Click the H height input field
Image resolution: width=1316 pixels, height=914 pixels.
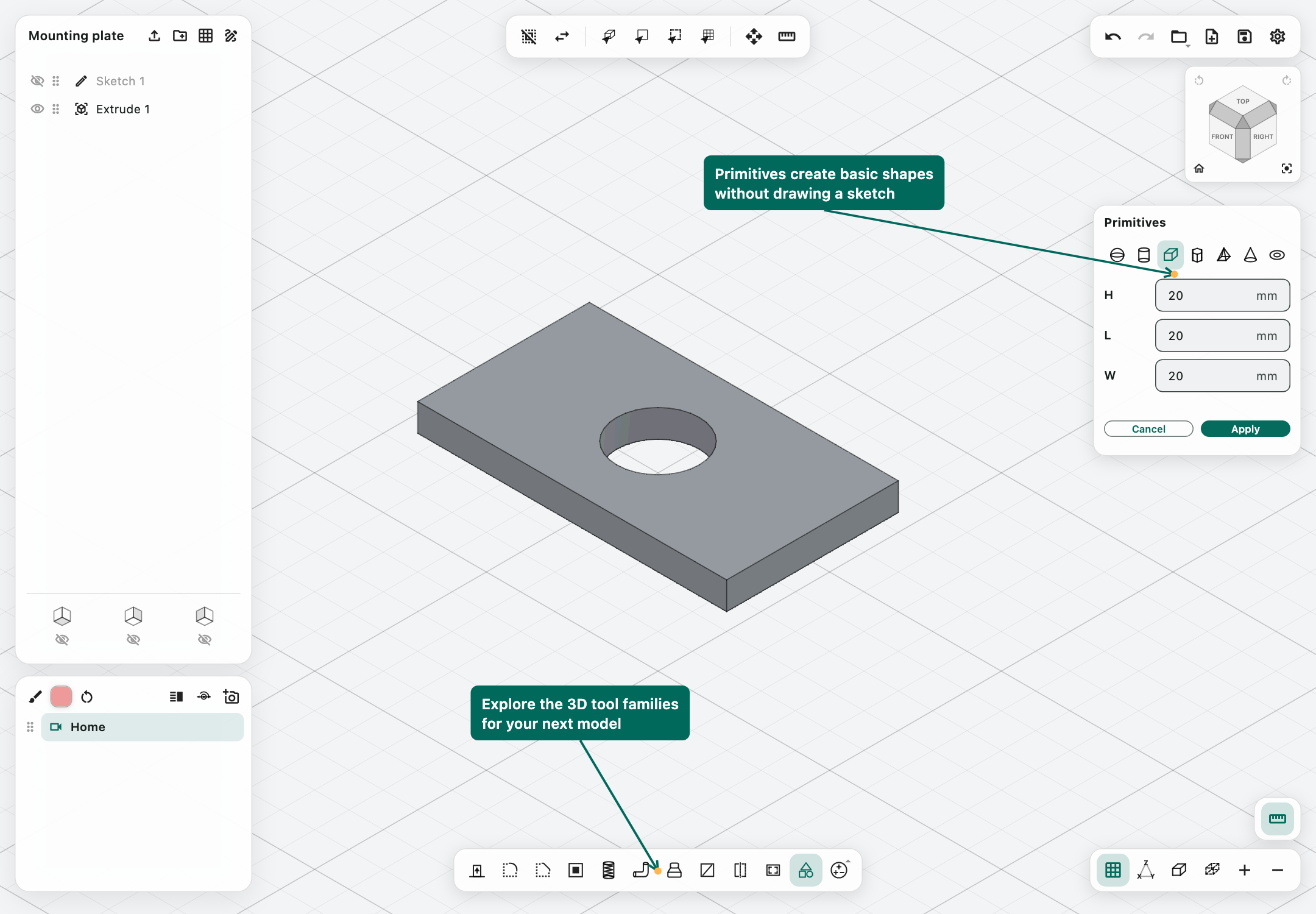1222,296
